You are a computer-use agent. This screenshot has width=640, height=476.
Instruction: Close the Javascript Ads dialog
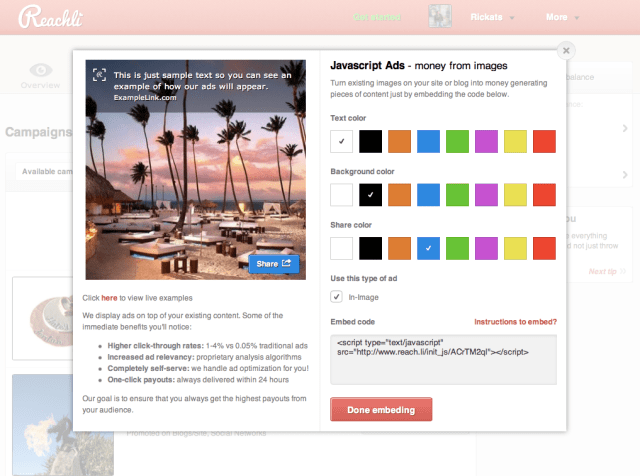pyautogui.click(x=566, y=51)
